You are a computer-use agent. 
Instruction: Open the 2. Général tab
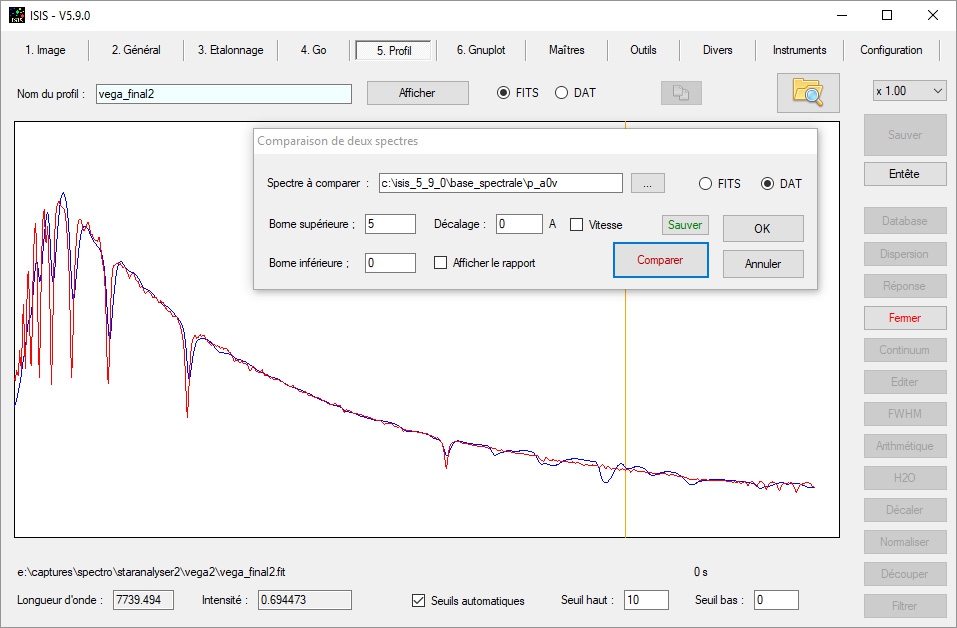136,50
